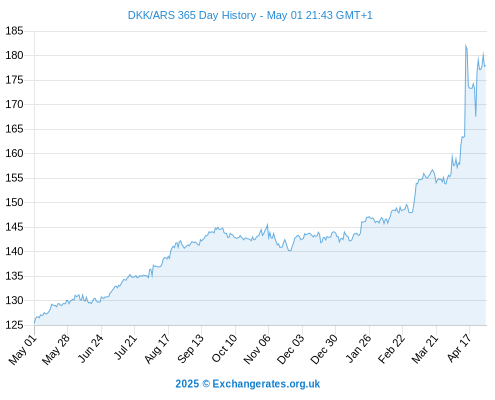Select the May 28 x-axis date label

pos(56,349)
